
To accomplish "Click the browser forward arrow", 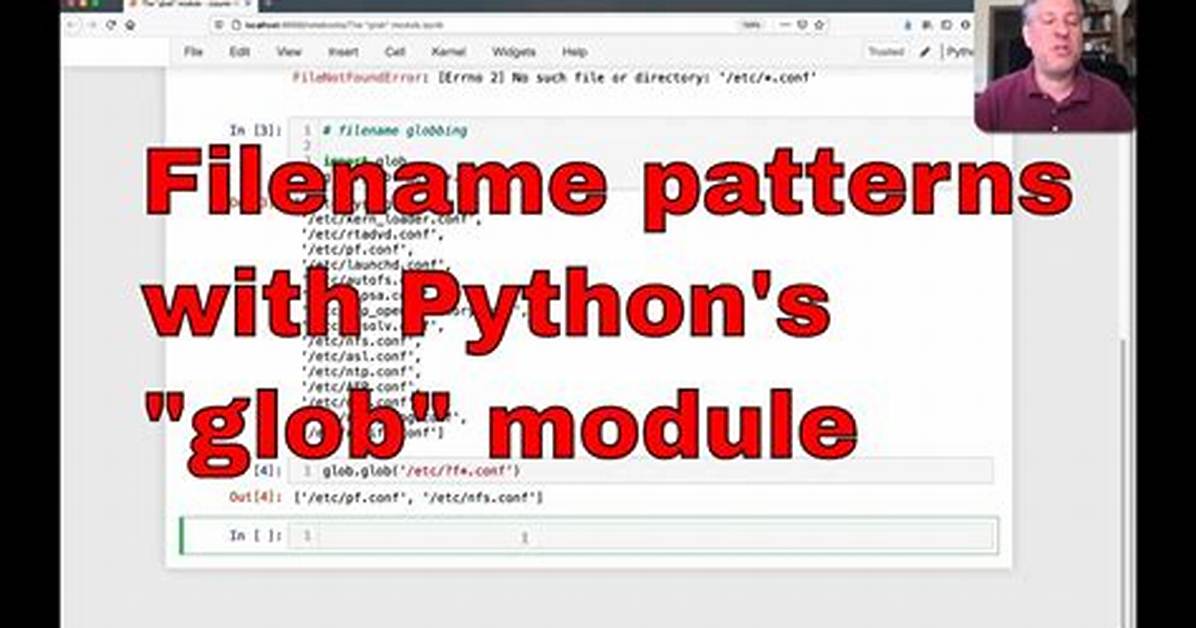I will (92, 24).
